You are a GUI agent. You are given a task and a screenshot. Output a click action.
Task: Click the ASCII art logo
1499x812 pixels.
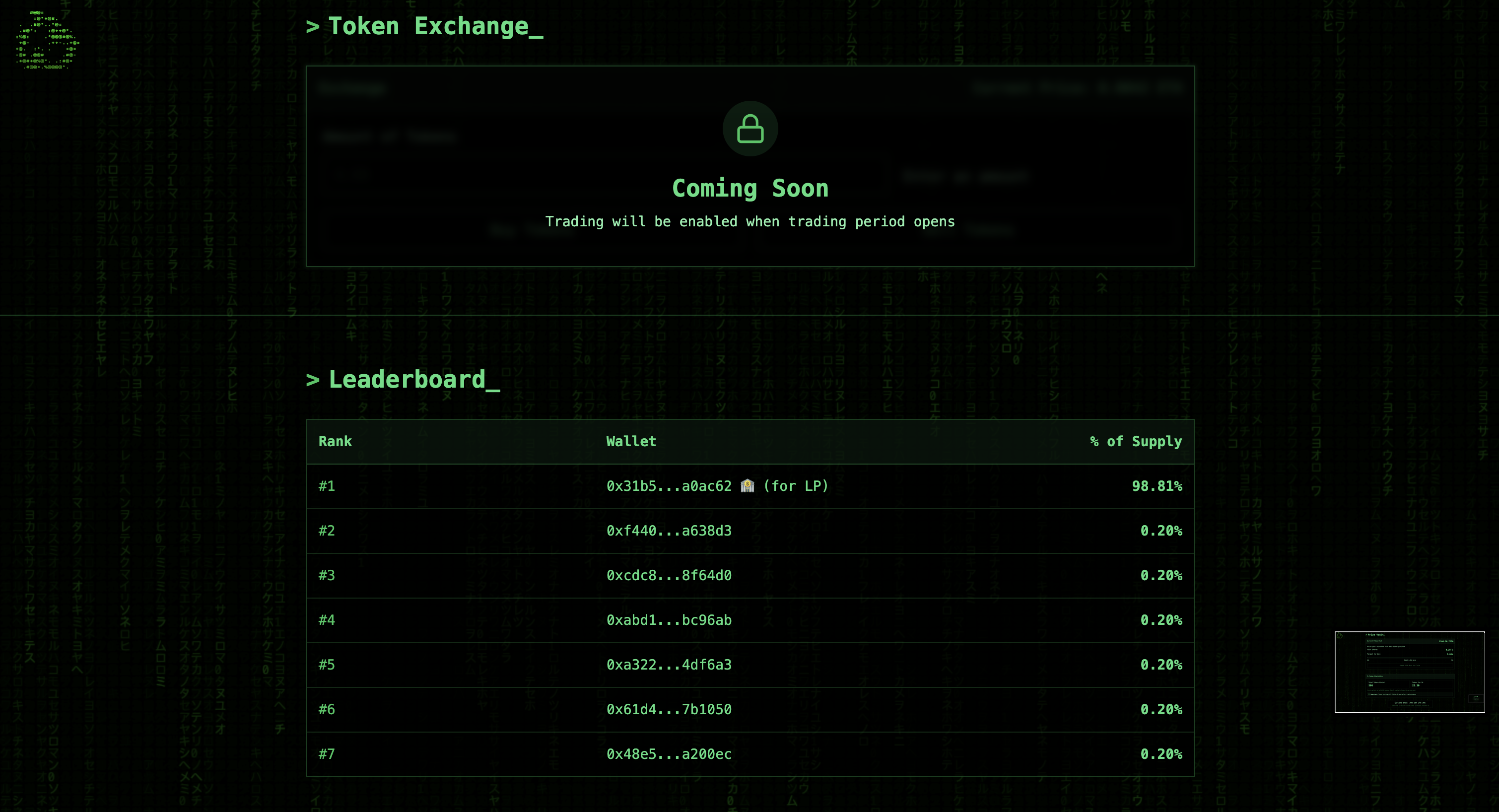[47, 40]
